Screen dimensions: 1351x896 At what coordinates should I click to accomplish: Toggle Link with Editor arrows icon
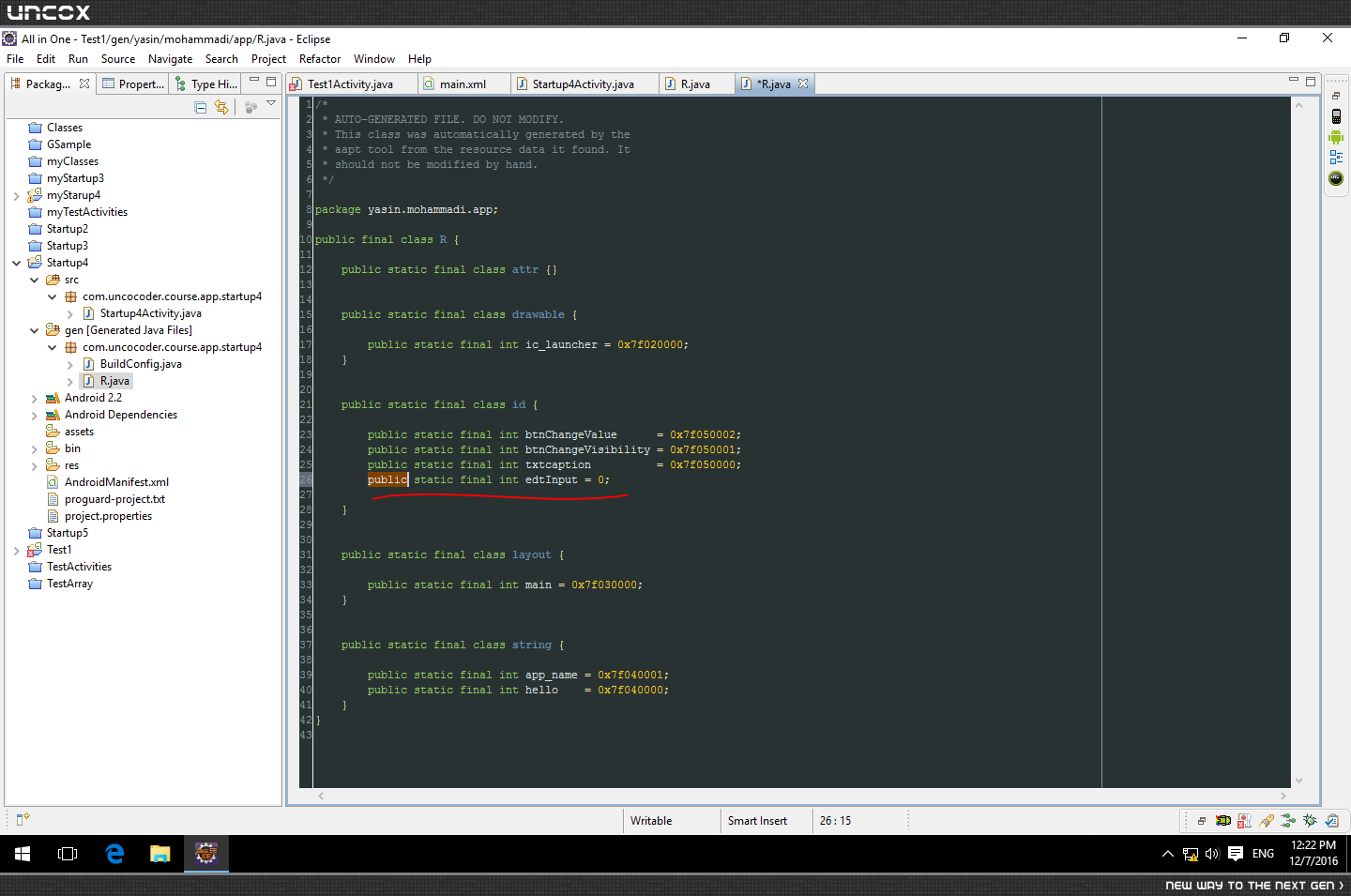(221, 107)
